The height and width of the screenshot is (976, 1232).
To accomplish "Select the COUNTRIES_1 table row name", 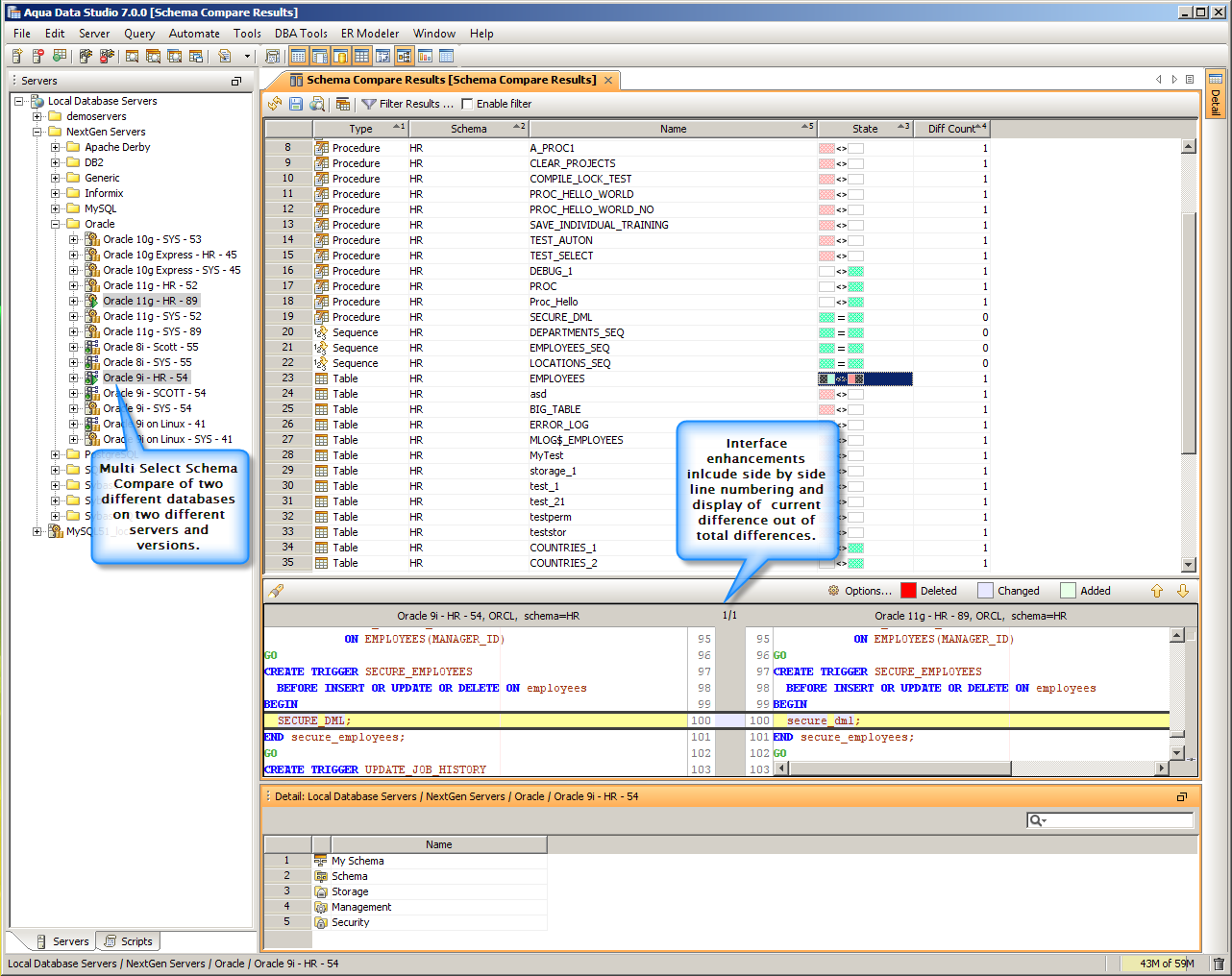I will click(x=563, y=548).
